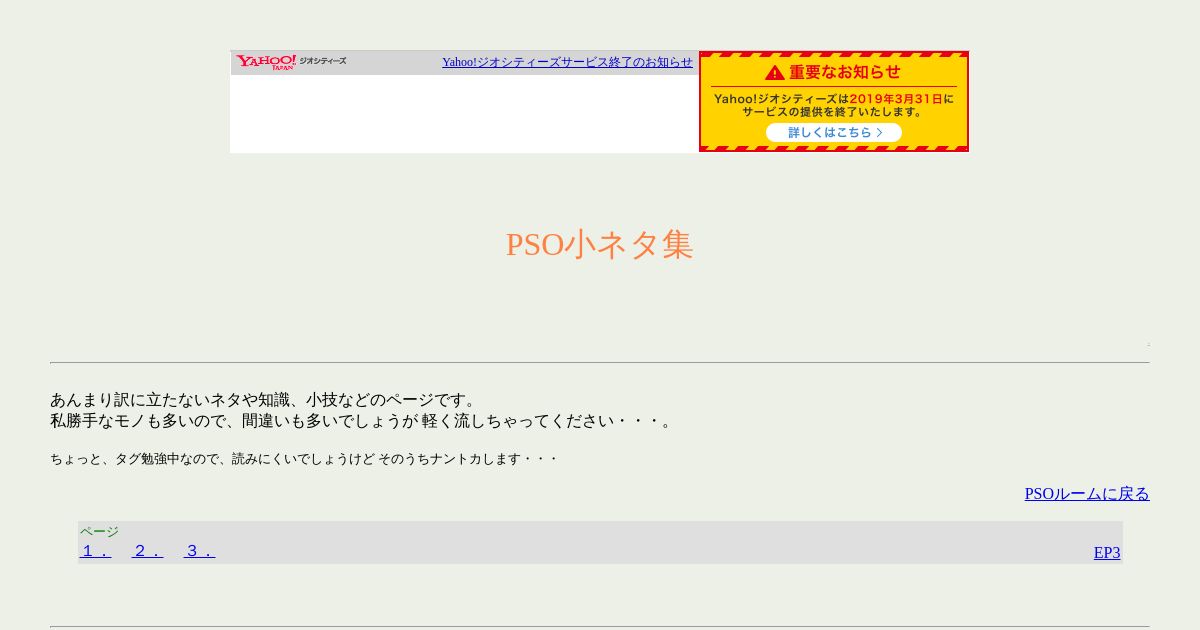Click the サービスの提供を終了いたします banner text

point(833,112)
